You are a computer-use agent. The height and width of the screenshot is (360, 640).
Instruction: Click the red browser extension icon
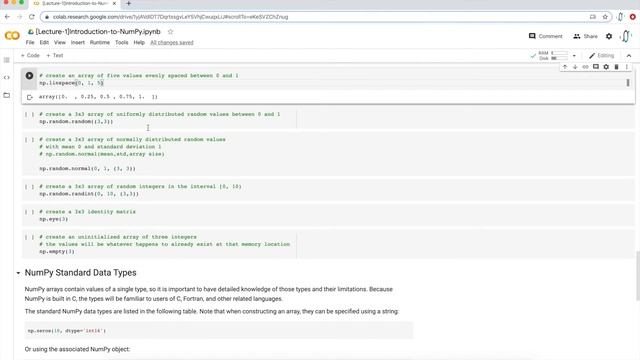[633, 17]
